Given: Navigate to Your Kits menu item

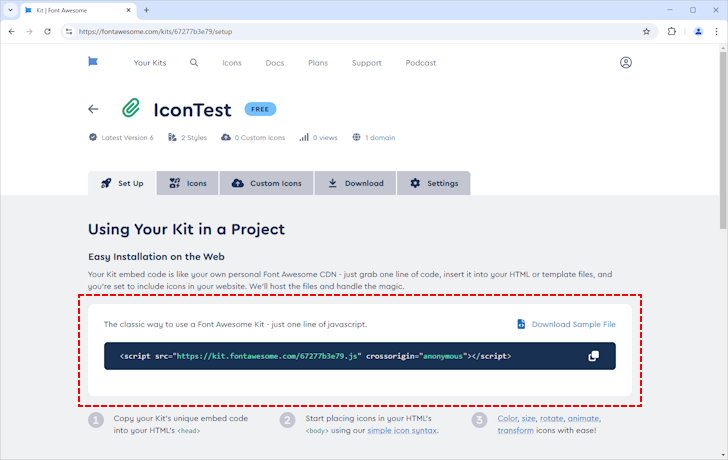Looking at the screenshot, I should (x=150, y=63).
